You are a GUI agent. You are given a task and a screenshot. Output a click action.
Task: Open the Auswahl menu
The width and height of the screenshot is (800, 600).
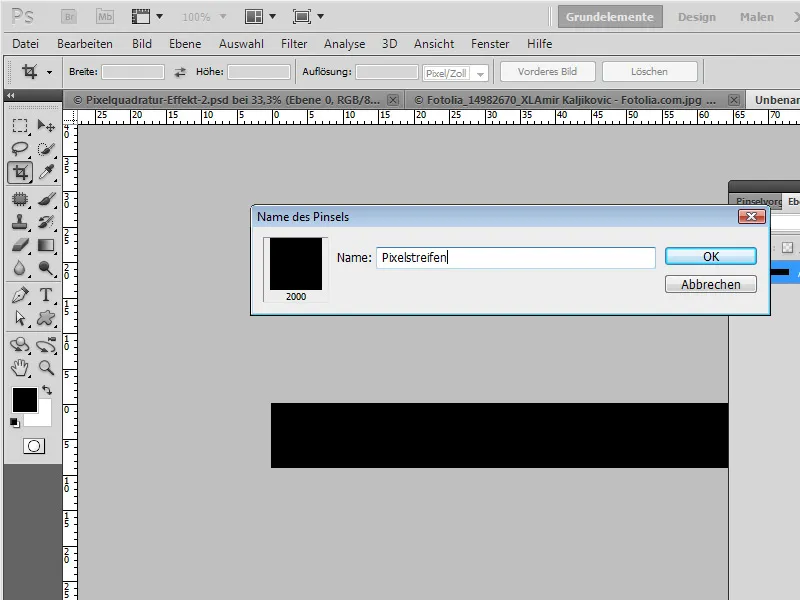241,44
